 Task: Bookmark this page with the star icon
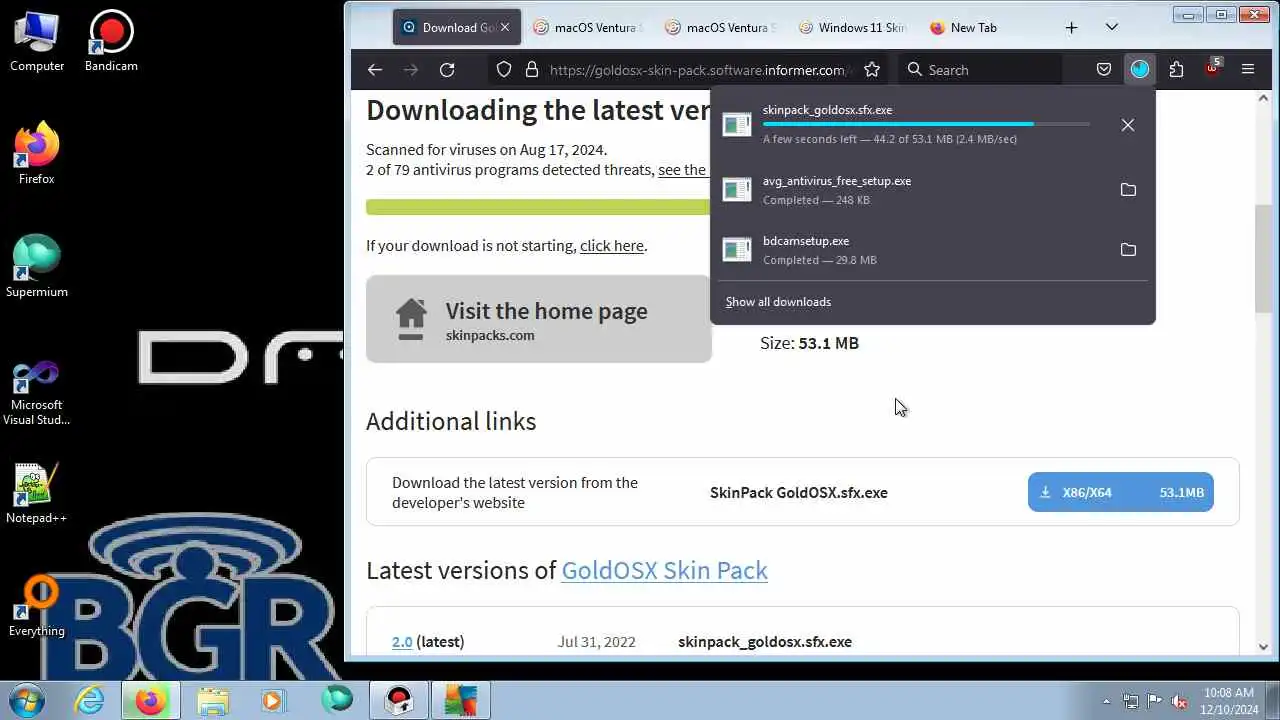[872, 70]
